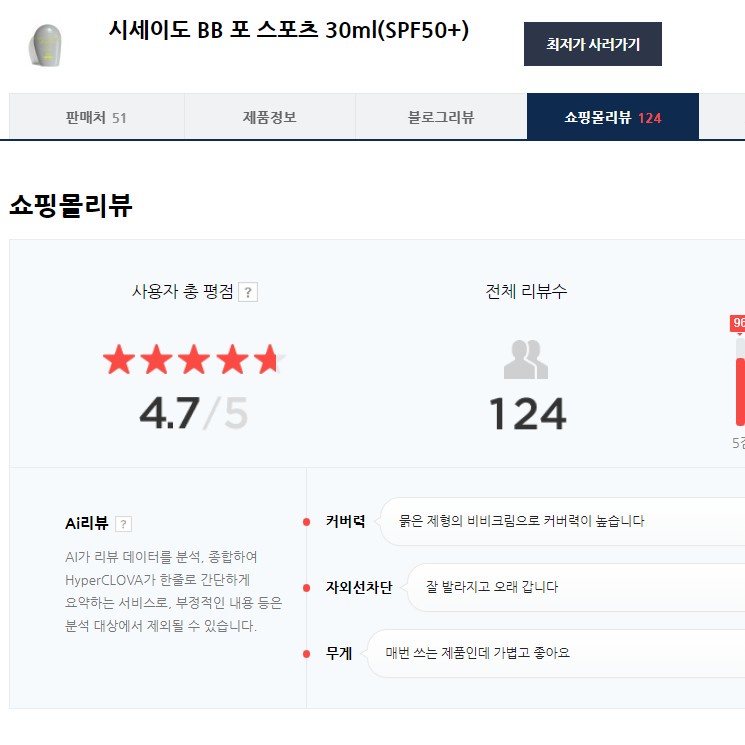This screenshot has height=745, width=745.
Task: Click the red 96 percentage badge
Action: 738,323
